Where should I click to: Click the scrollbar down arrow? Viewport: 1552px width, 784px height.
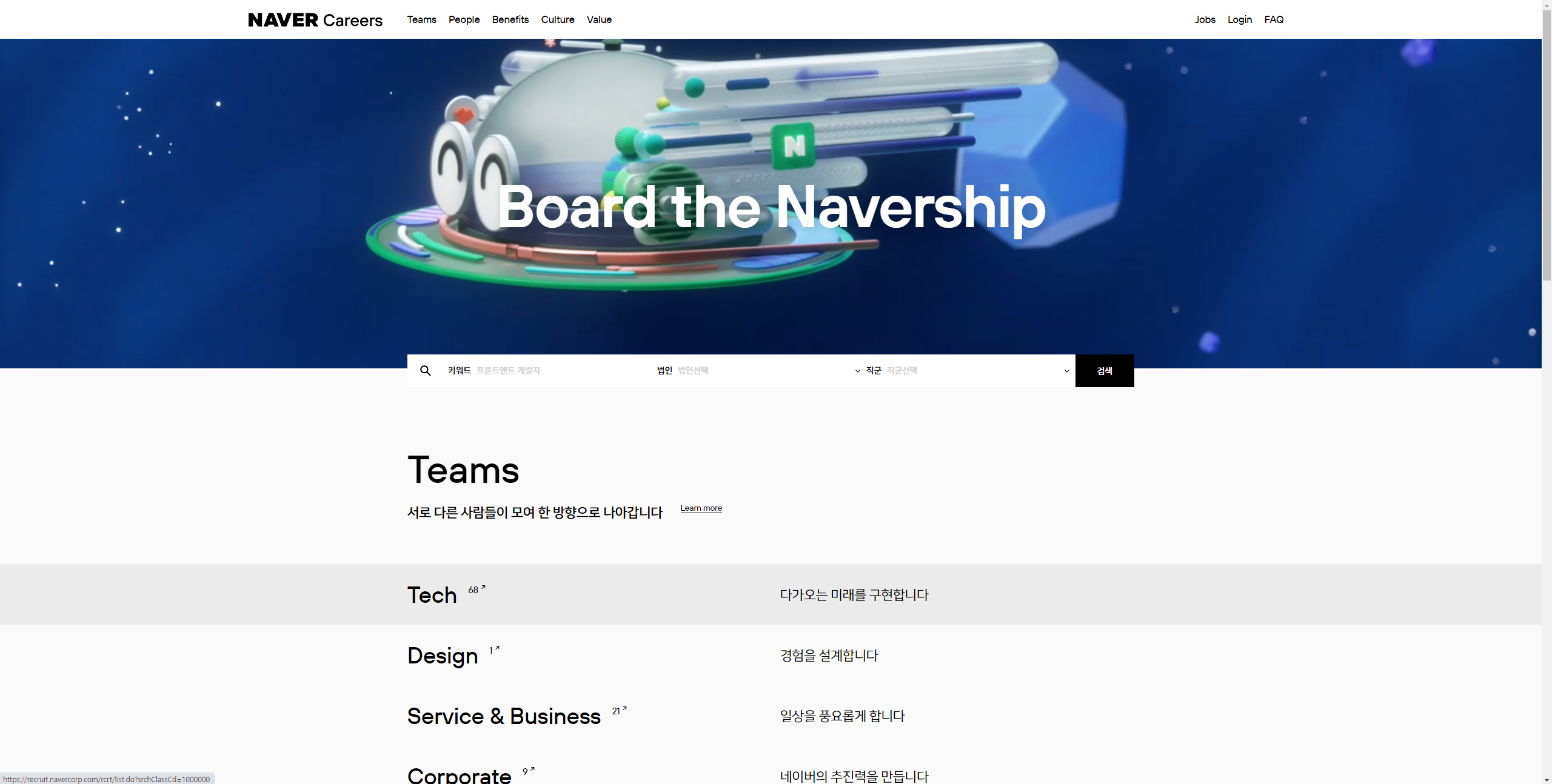(x=1547, y=779)
